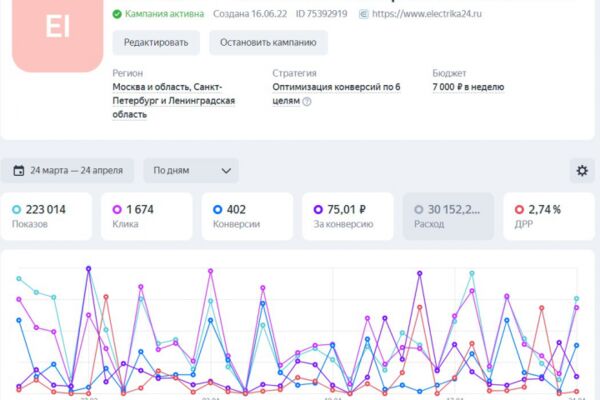Toggle the 223 014 Показов metric

coord(46,216)
